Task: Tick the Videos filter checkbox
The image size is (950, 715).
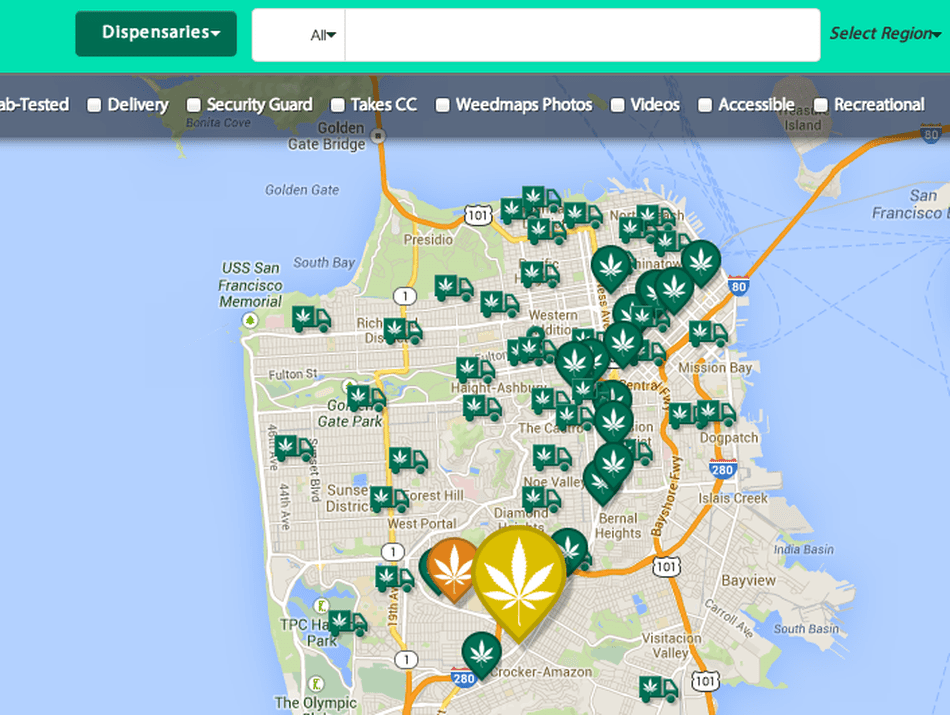Action: (617, 105)
